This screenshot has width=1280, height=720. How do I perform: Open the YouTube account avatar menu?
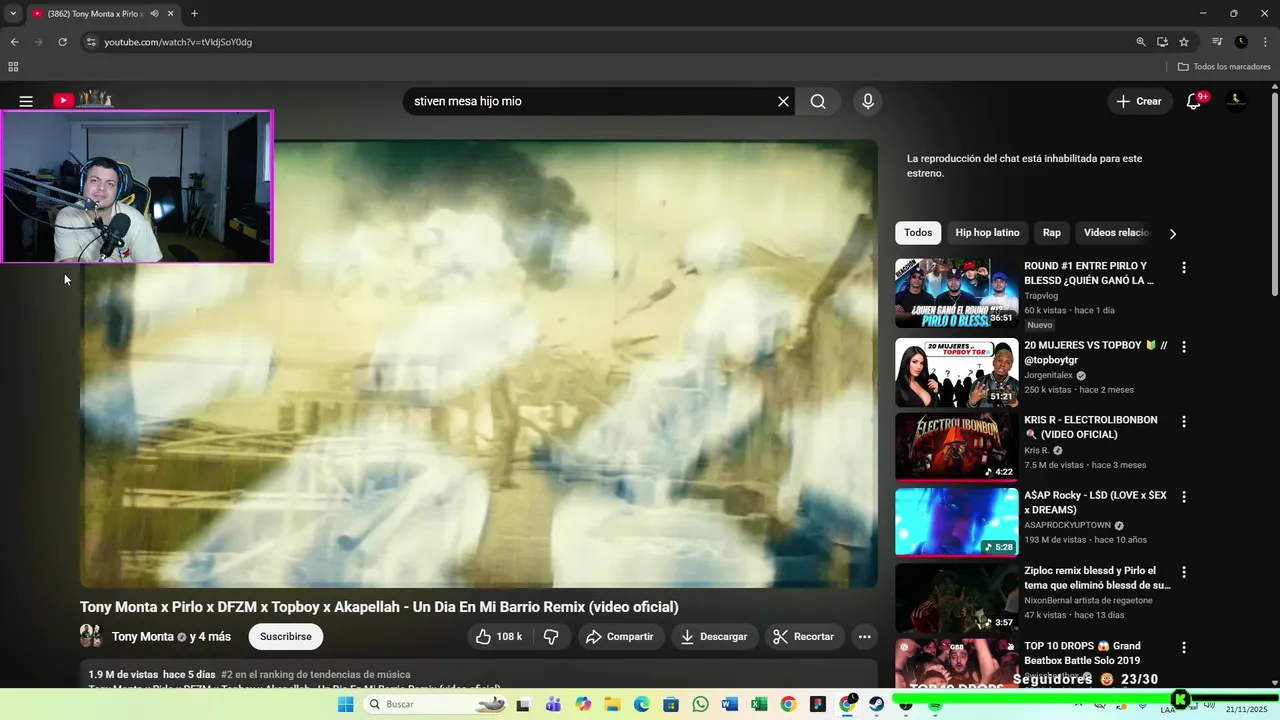click(x=1237, y=101)
